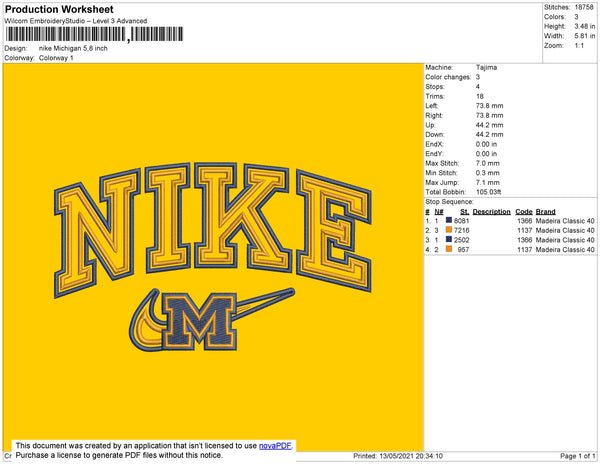This screenshot has height=464, width=600.
Task: Open the novaPDF hyperlink
Action: (275, 446)
